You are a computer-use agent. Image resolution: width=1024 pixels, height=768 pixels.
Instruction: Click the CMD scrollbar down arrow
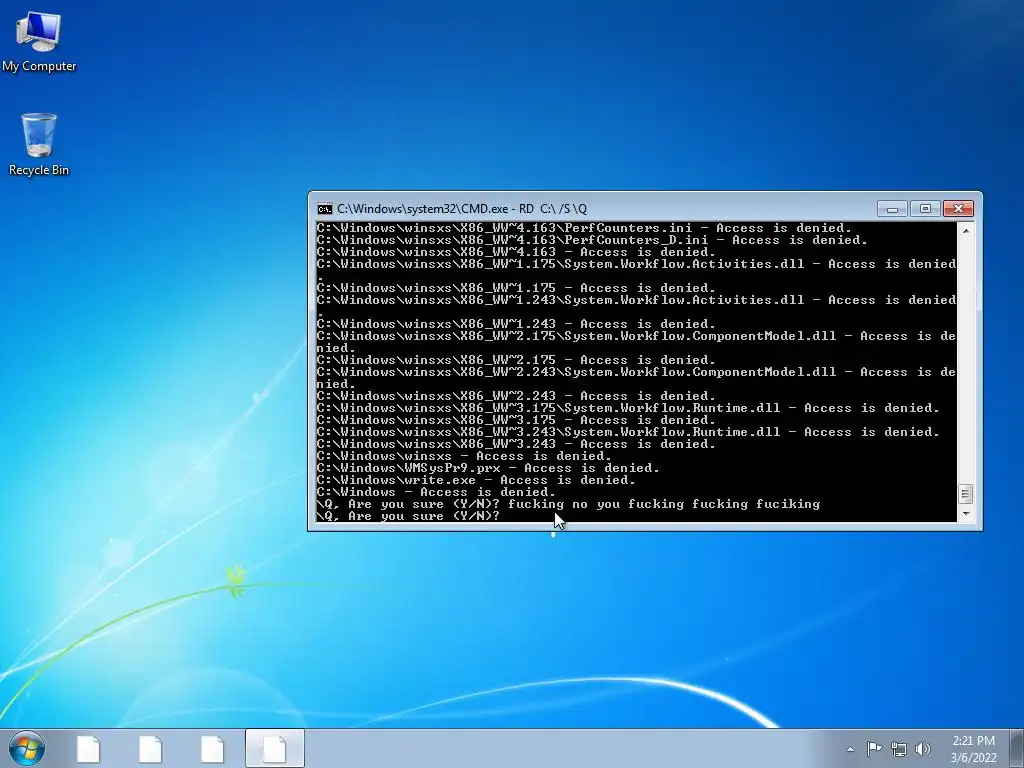point(966,514)
